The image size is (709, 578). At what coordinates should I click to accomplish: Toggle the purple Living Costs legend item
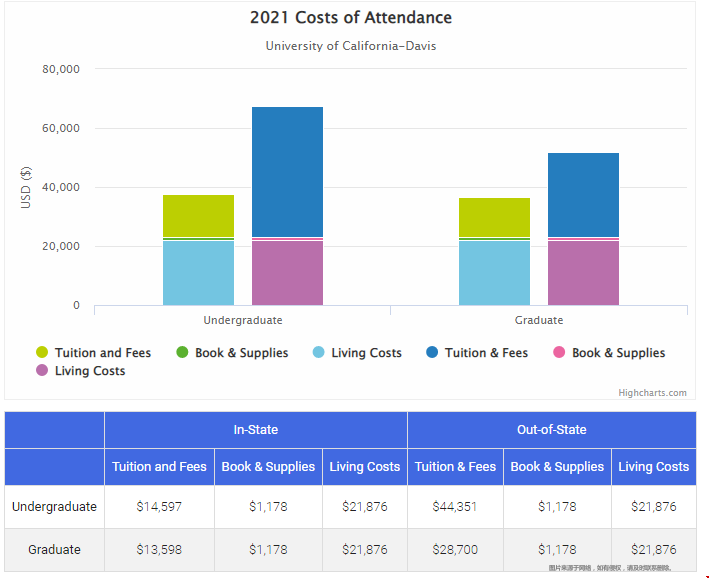(x=80, y=371)
